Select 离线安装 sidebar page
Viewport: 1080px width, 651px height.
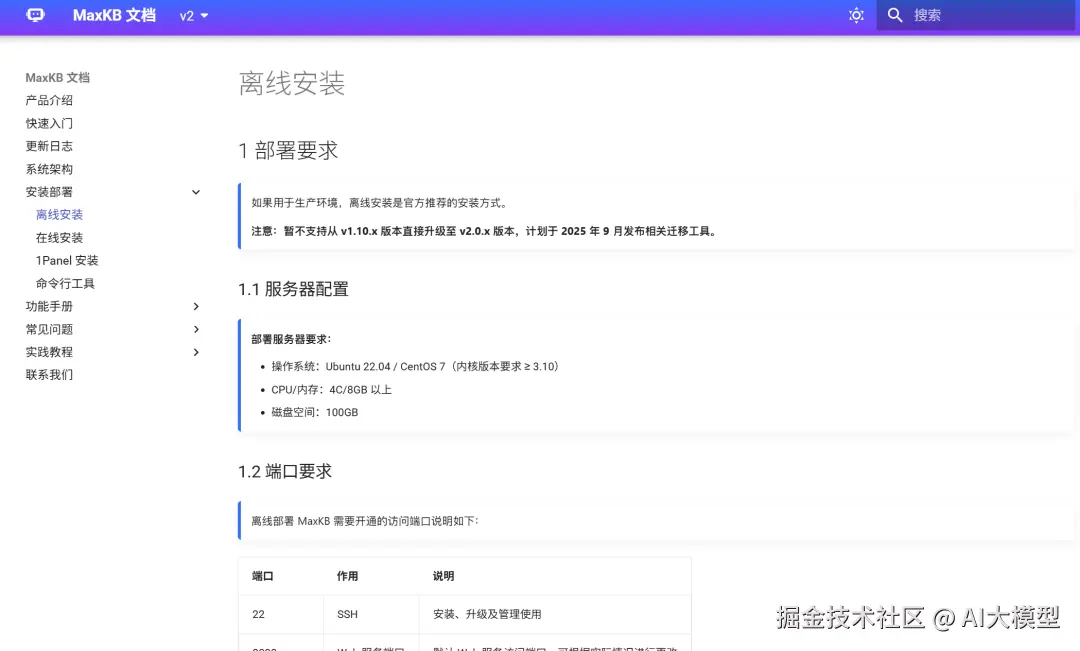point(59,215)
